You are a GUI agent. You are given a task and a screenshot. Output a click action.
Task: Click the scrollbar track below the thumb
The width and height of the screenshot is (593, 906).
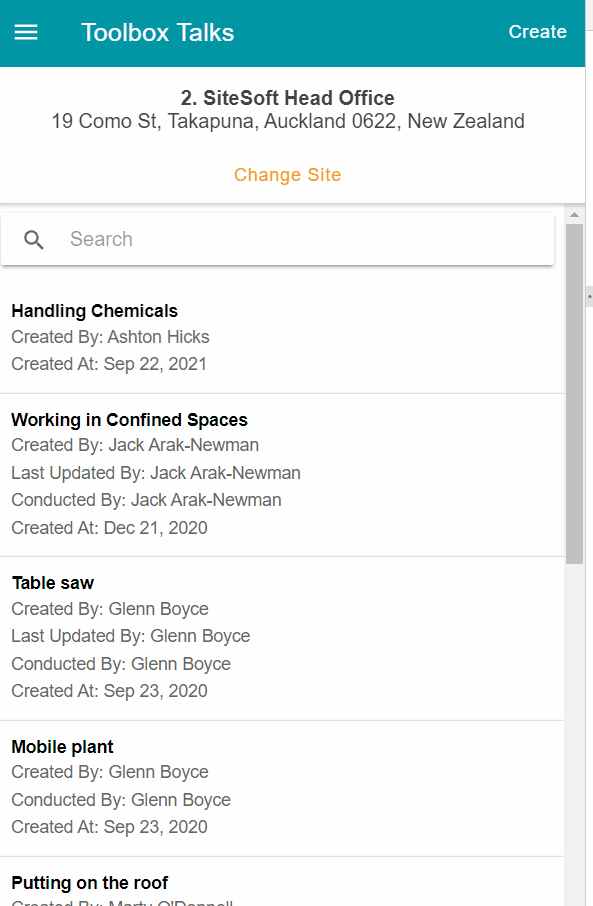coord(574,734)
